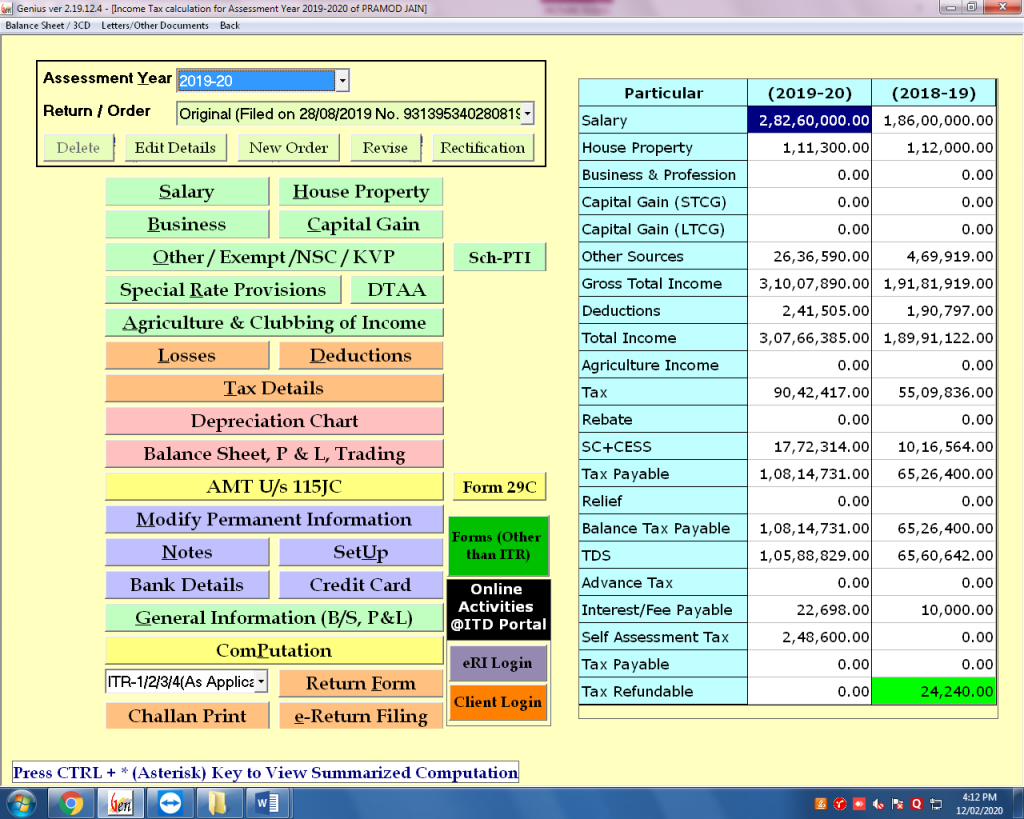Image resolution: width=1024 pixels, height=819 pixels.
Task: Select Back from the menu bar
Action: click(x=229, y=25)
